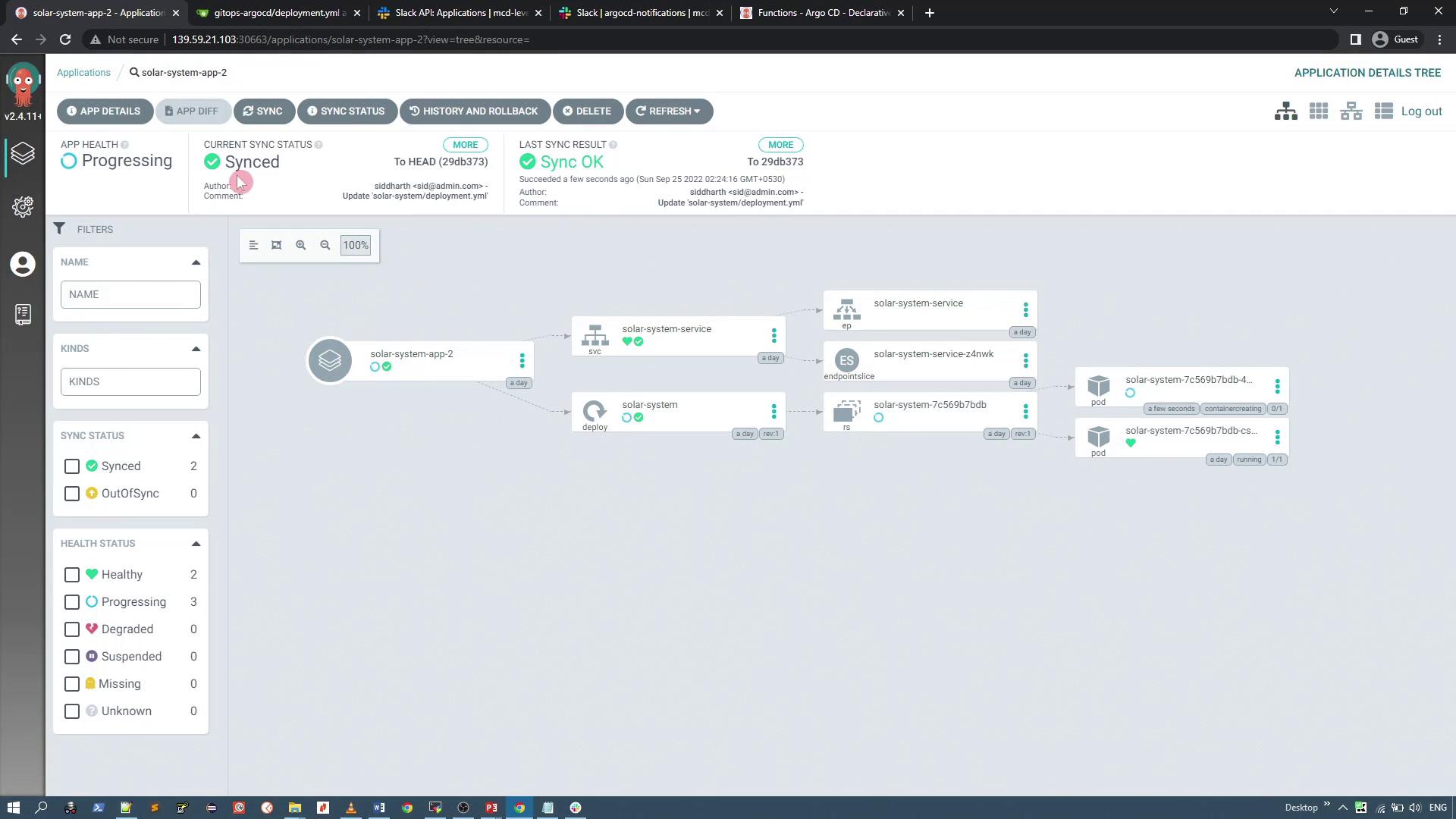Switch to the pods view icon

1319,111
